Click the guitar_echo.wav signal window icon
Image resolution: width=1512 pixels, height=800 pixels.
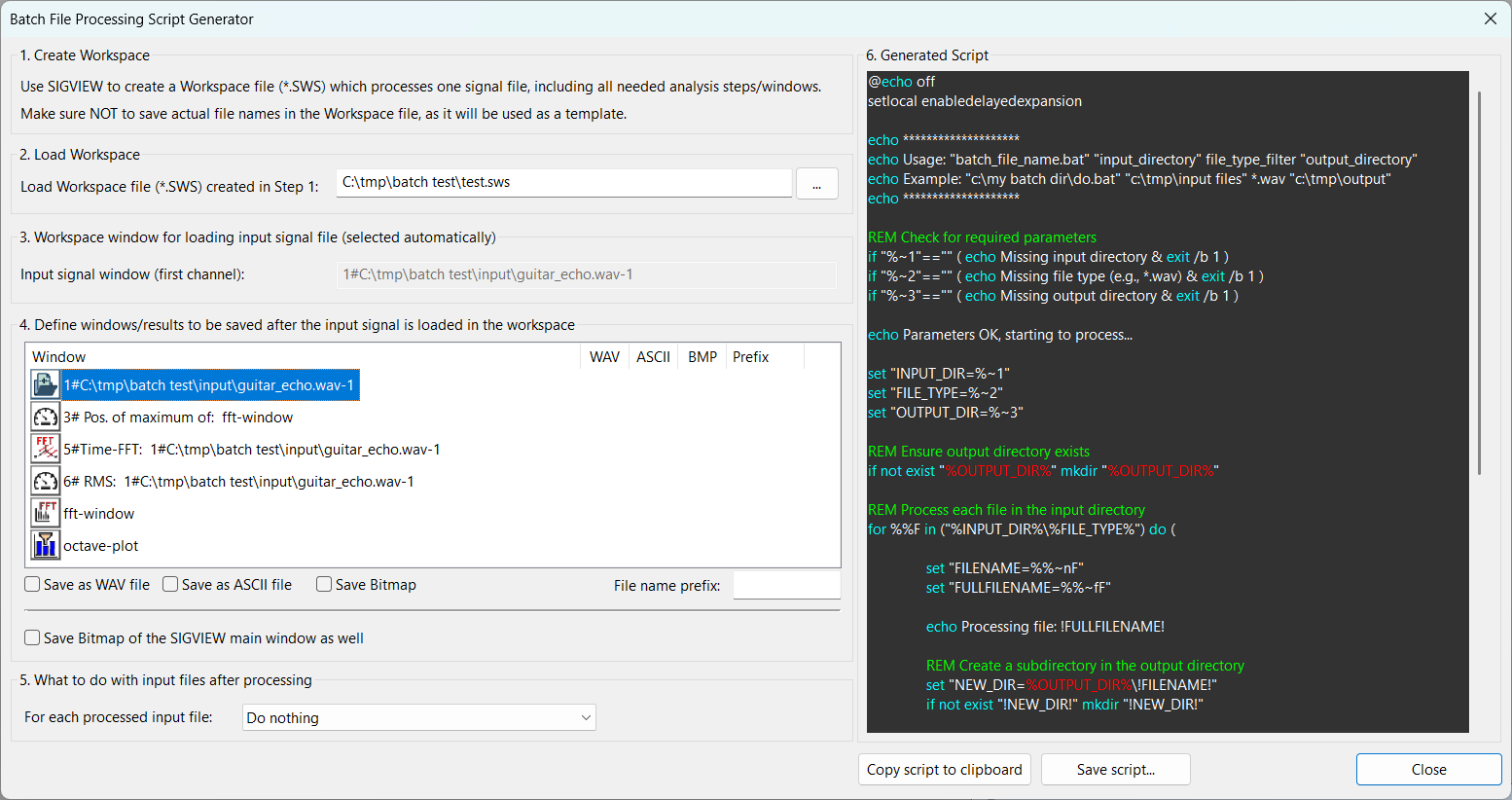[45, 385]
